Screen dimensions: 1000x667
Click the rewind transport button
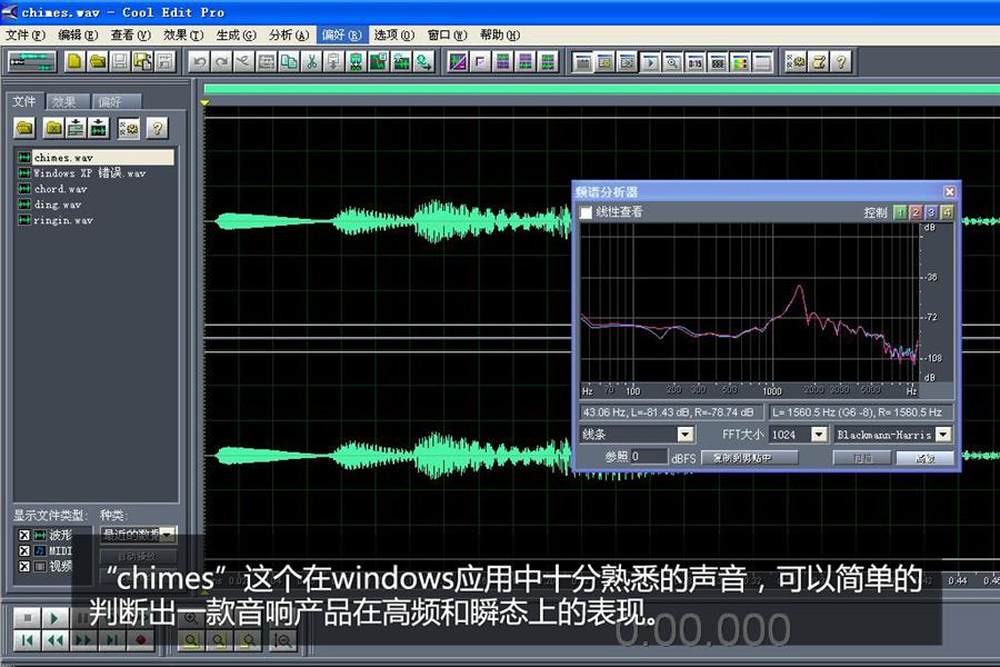pyautogui.click(x=55, y=640)
